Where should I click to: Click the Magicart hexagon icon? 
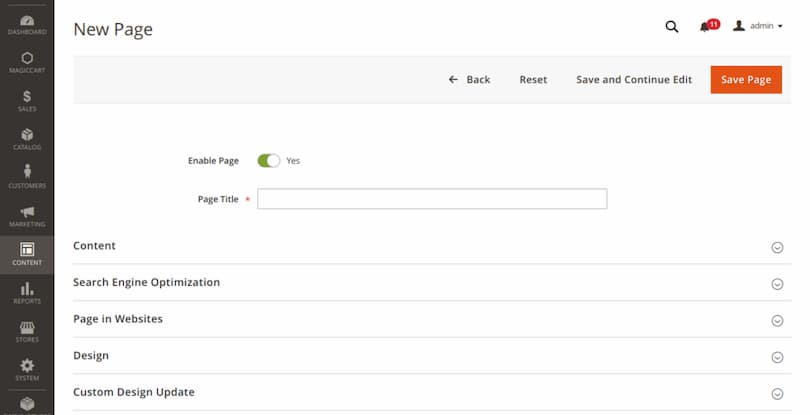click(x=27, y=62)
